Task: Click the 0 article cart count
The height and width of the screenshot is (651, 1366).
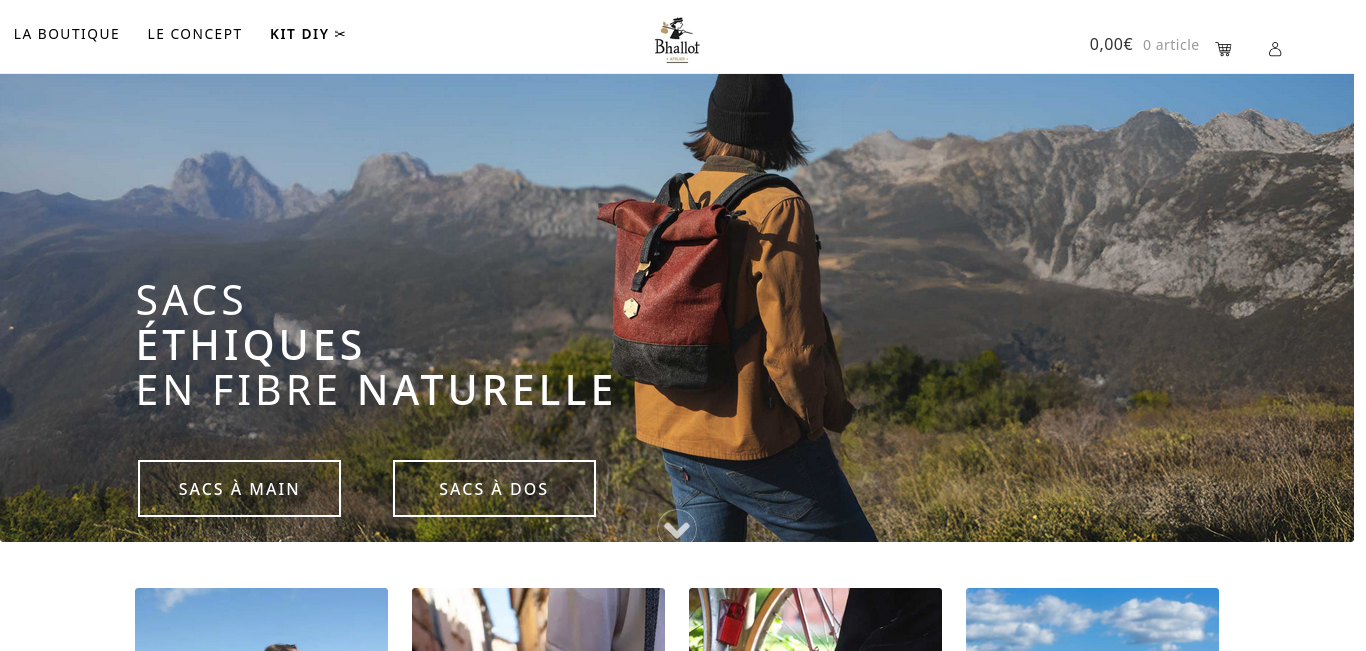Action: 1171,45
